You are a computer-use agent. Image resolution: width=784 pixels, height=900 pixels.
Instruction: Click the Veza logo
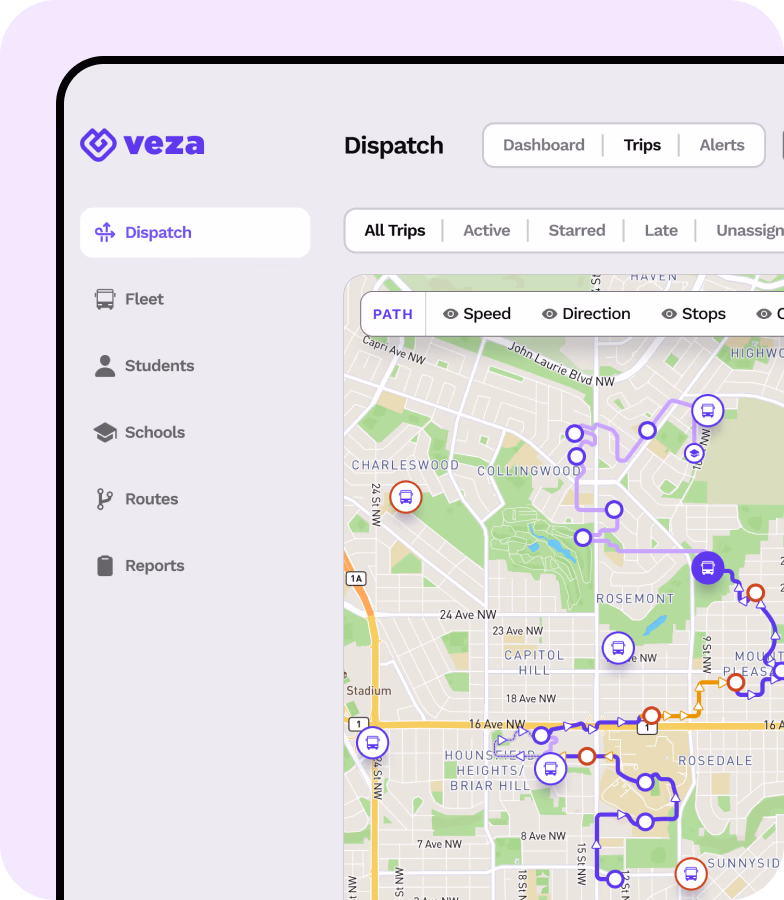click(x=142, y=144)
